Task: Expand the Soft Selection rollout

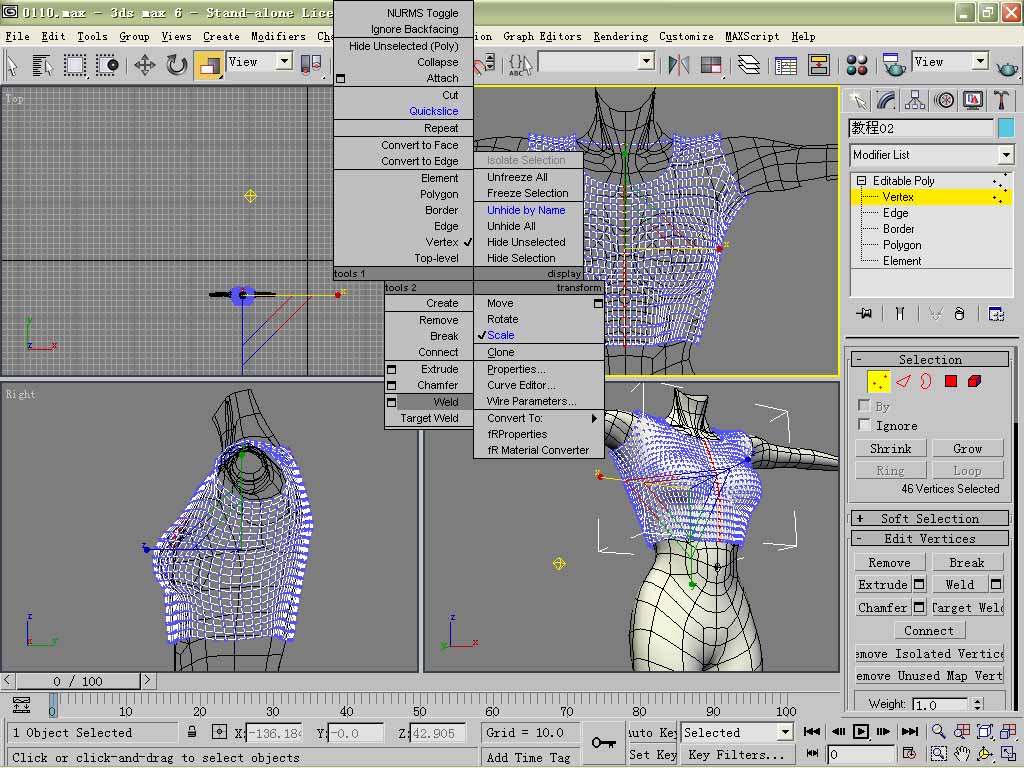Action: pos(930,519)
